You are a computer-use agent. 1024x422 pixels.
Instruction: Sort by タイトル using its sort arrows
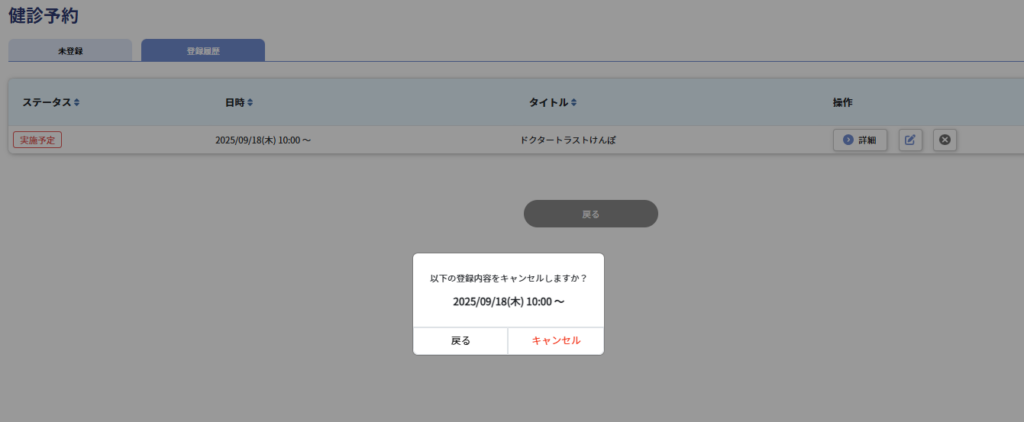[575, 103]
